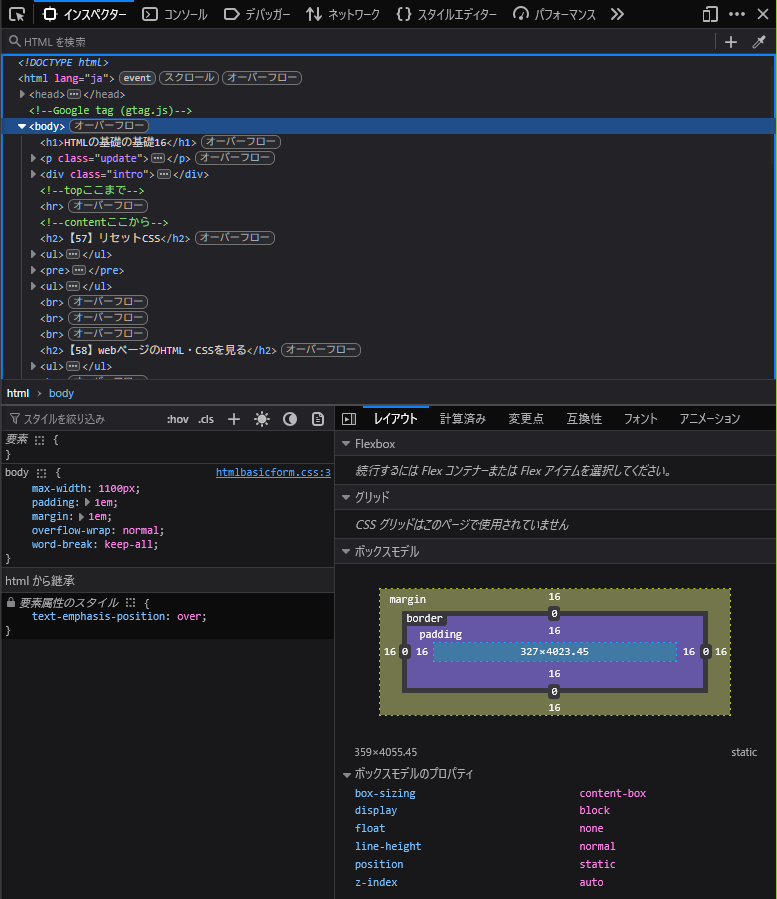Click the スクロール badge on html
Image resolution: width=777 pixels, height=899 pixels.
coord(189,77)
